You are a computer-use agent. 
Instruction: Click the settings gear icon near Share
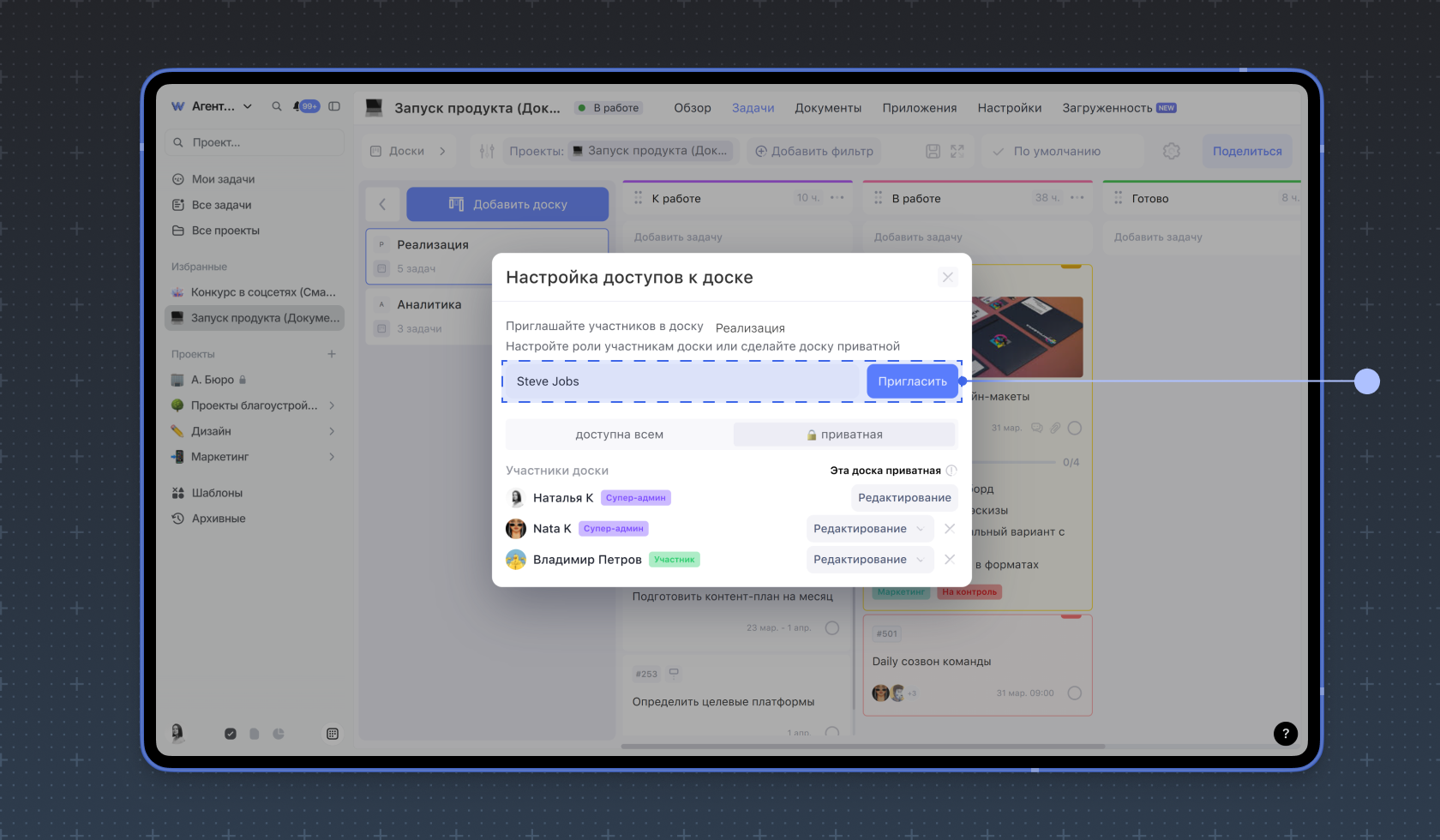(x=1171, y=152)
